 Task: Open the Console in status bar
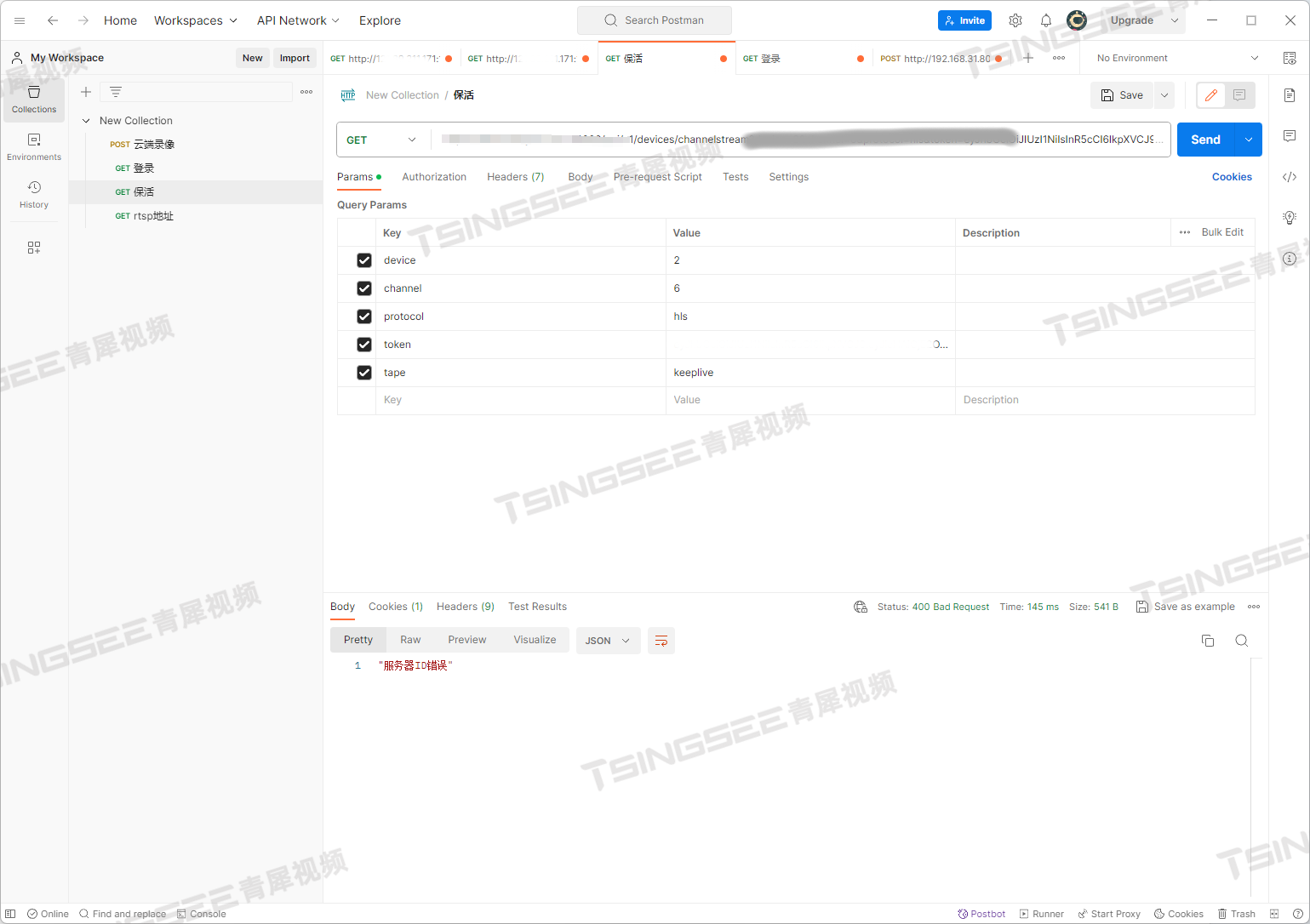[x=202, y=914]
